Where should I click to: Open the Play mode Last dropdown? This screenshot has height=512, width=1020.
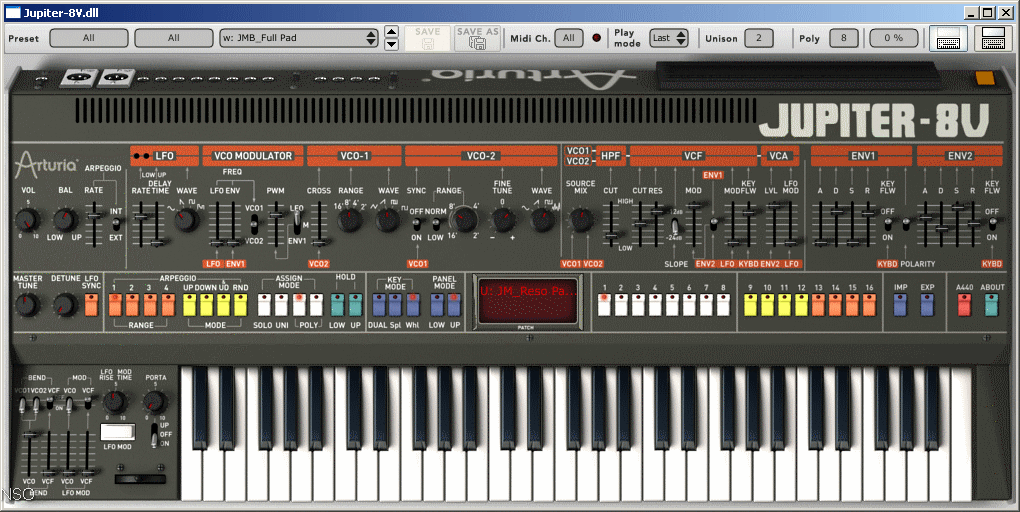point(668,38)
